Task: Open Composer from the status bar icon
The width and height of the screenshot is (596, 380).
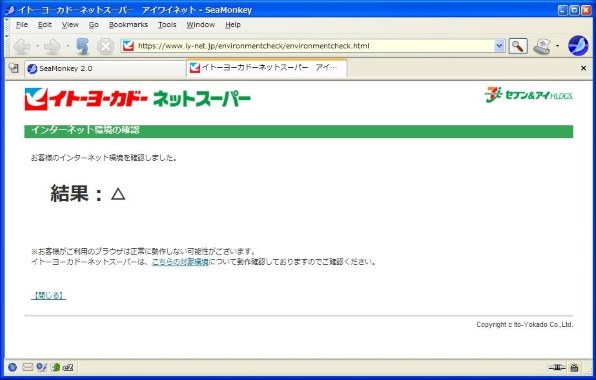Action: click(41, 367)
